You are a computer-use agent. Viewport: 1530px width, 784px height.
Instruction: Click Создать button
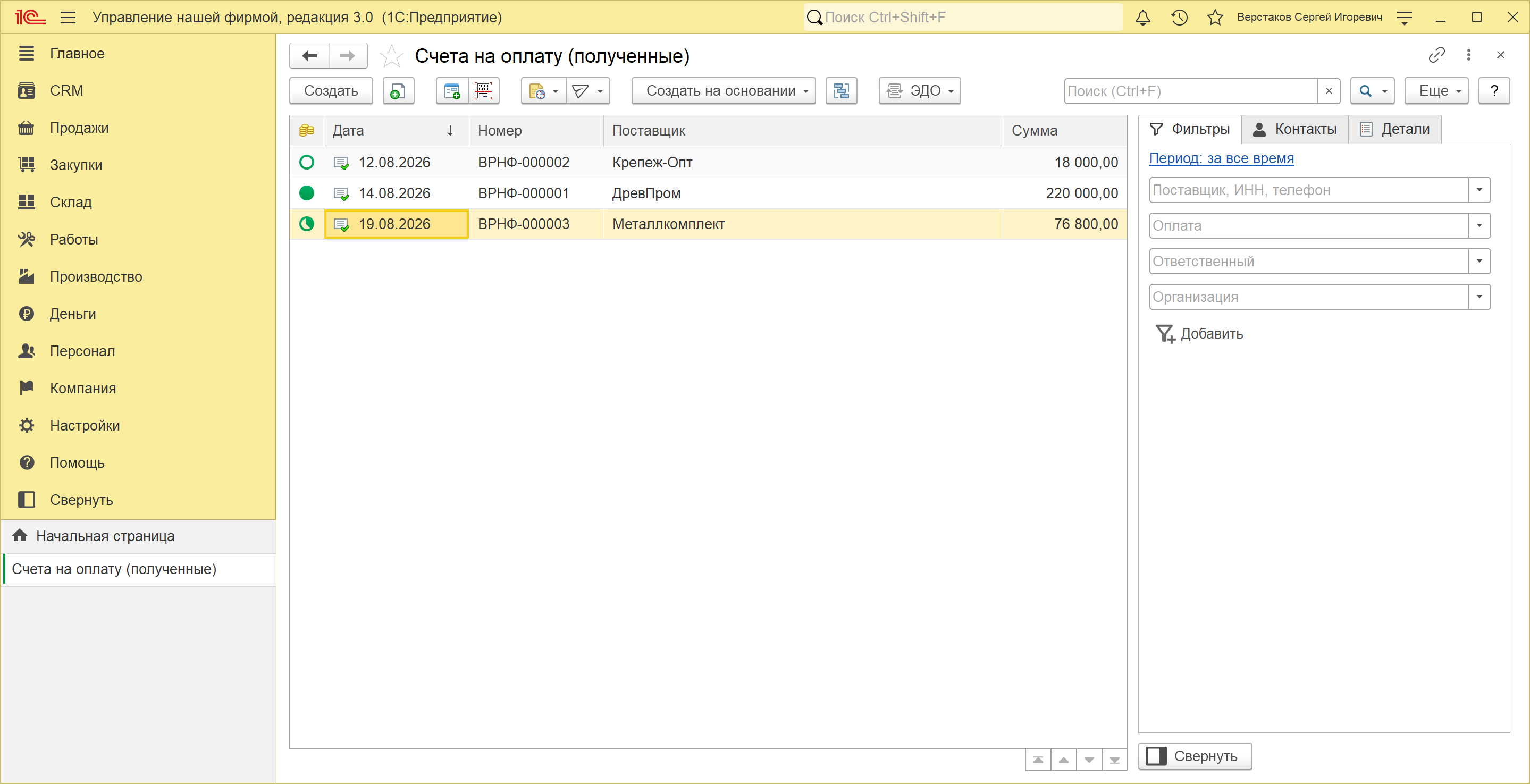point(331,91)
